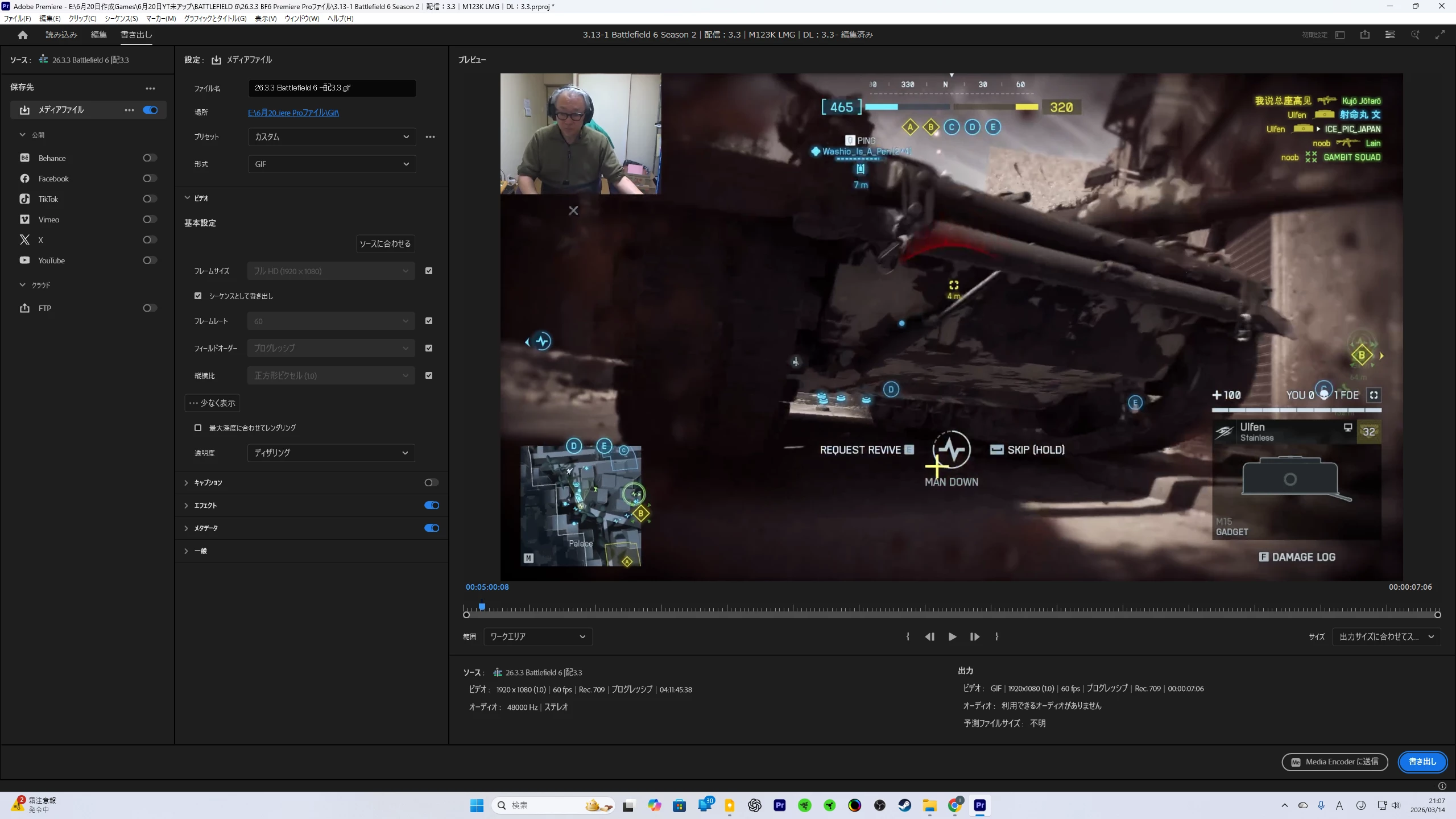The image size is (1456, 819).
Task: Click the blue playhead on preview timeline
Action: (482, 606)
